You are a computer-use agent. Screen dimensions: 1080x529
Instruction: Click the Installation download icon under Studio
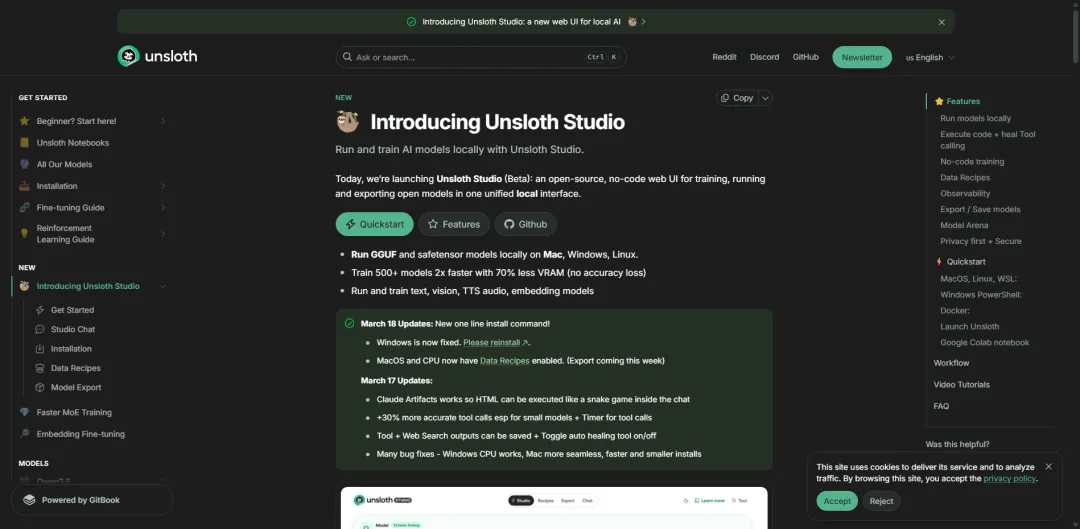tap(40, 349)
